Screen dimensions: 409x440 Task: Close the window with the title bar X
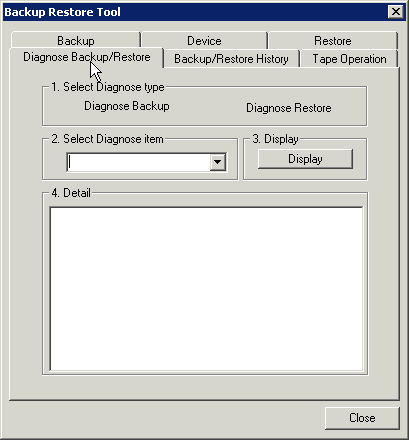click(x=396, y=12)
